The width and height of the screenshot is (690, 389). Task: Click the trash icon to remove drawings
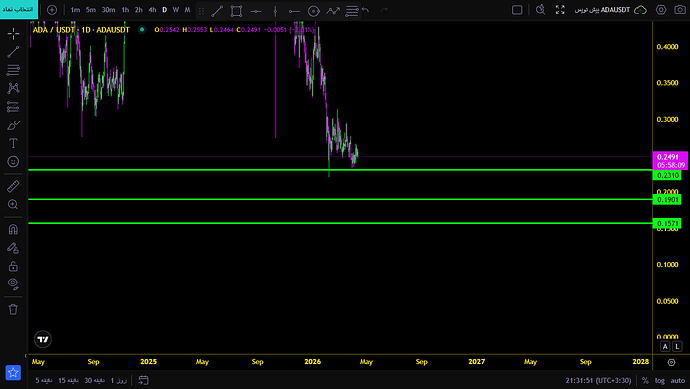coord(13,309)
